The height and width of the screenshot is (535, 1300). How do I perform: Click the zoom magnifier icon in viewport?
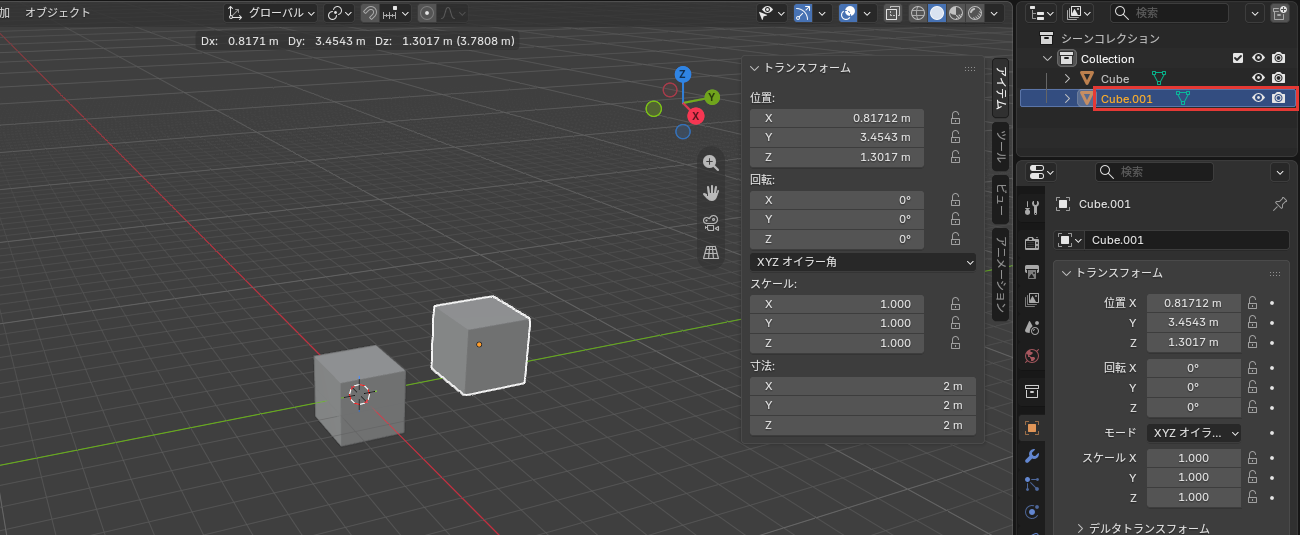pyautogui.click(x=711, y=163)
